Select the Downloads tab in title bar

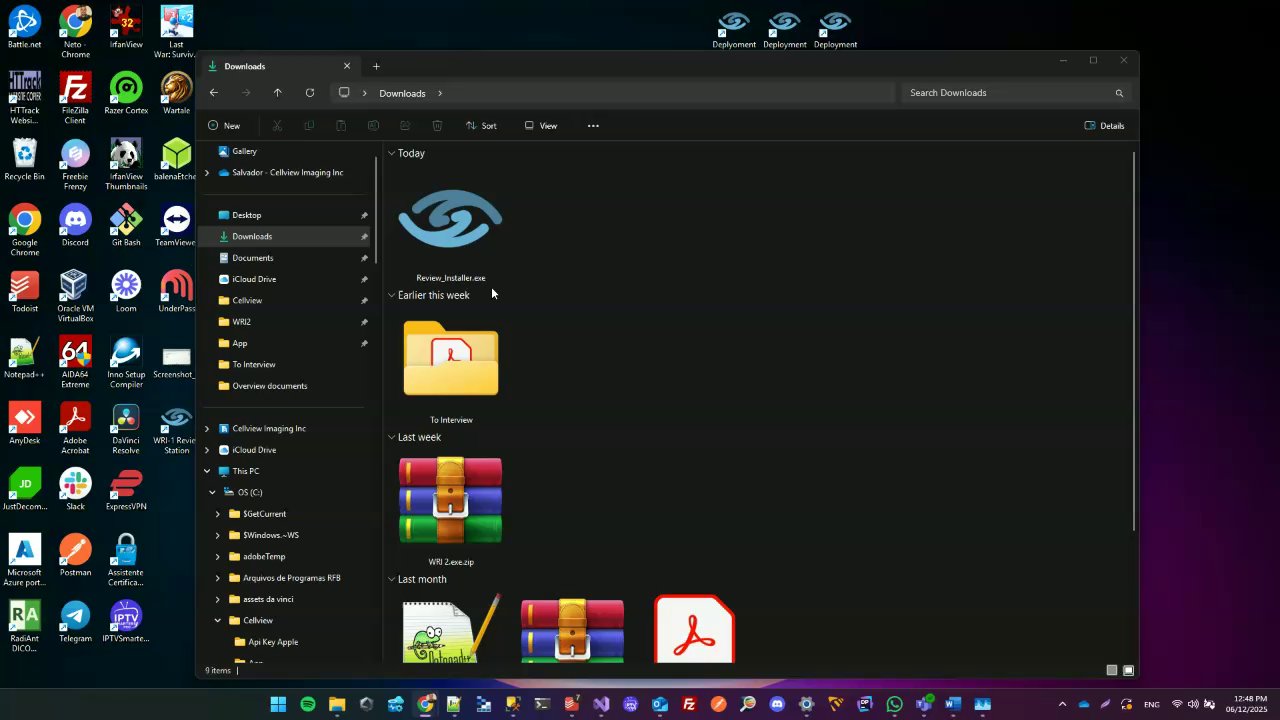(278, 66)
